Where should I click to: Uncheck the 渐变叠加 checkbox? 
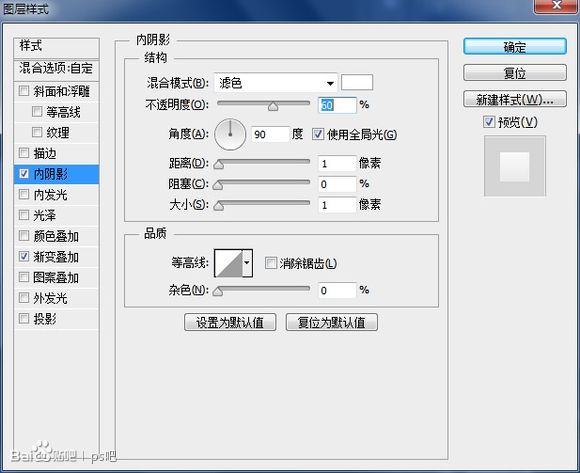click(x=24, y=256)
